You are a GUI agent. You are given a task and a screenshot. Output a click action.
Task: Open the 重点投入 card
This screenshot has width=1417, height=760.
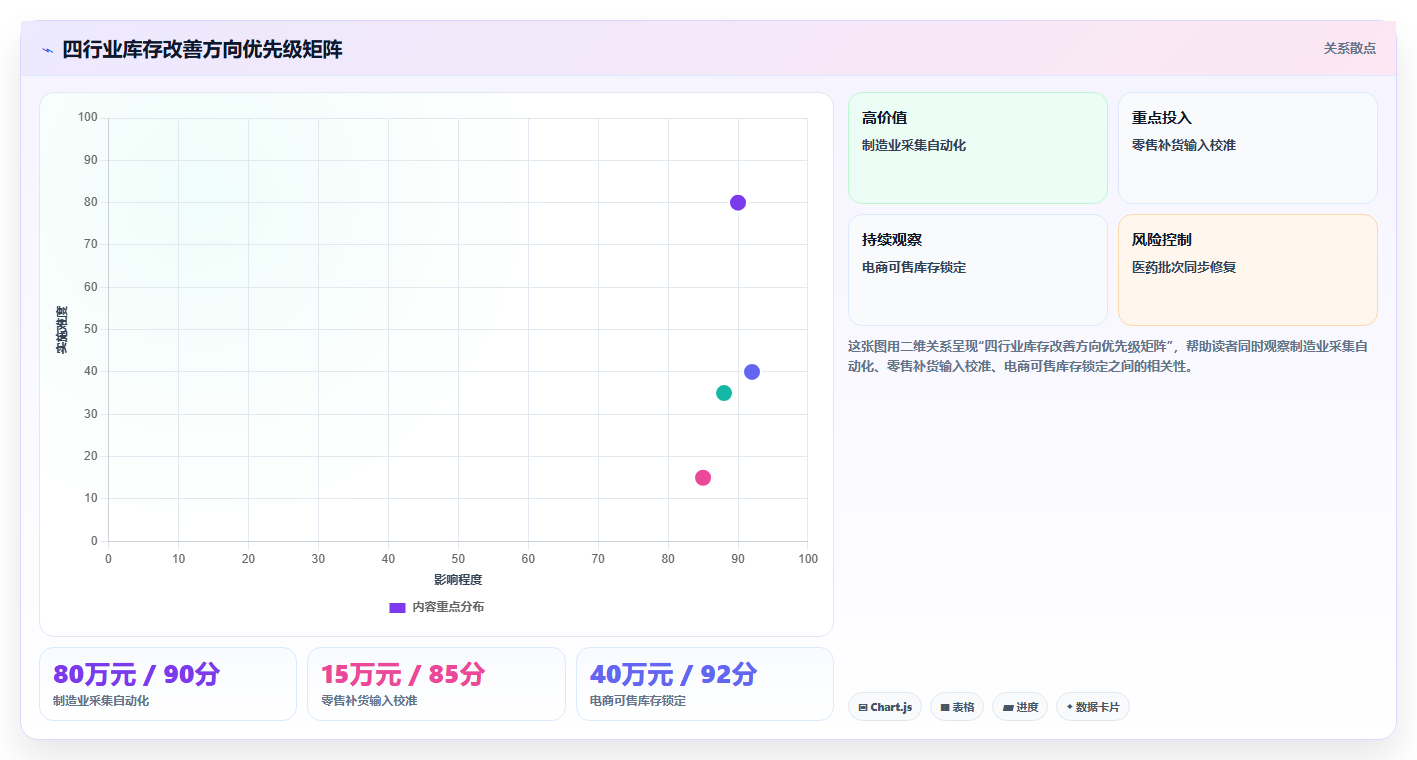coord(1248,148)
